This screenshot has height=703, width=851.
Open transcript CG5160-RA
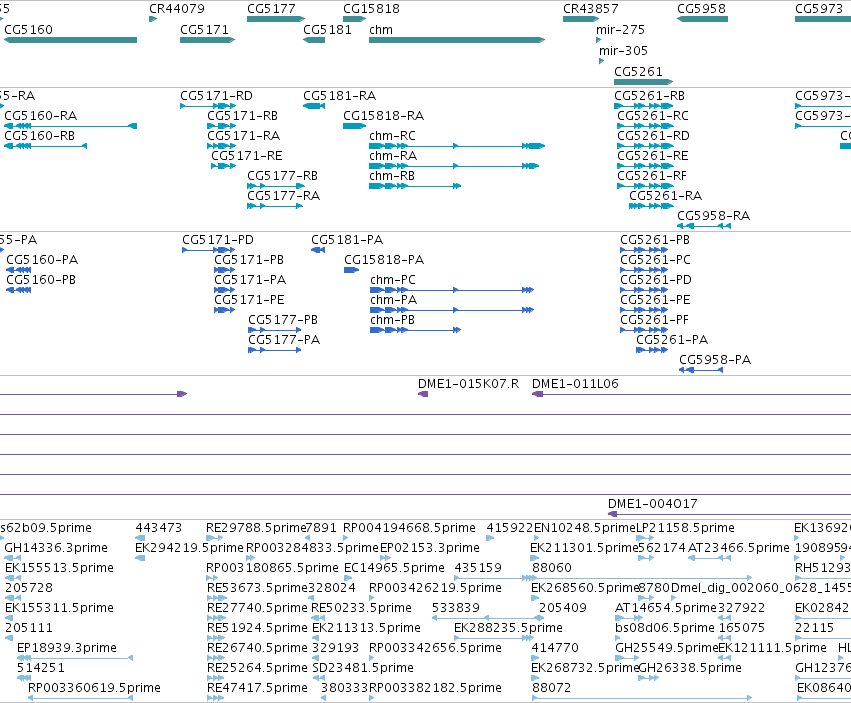[x=41, y=116]
